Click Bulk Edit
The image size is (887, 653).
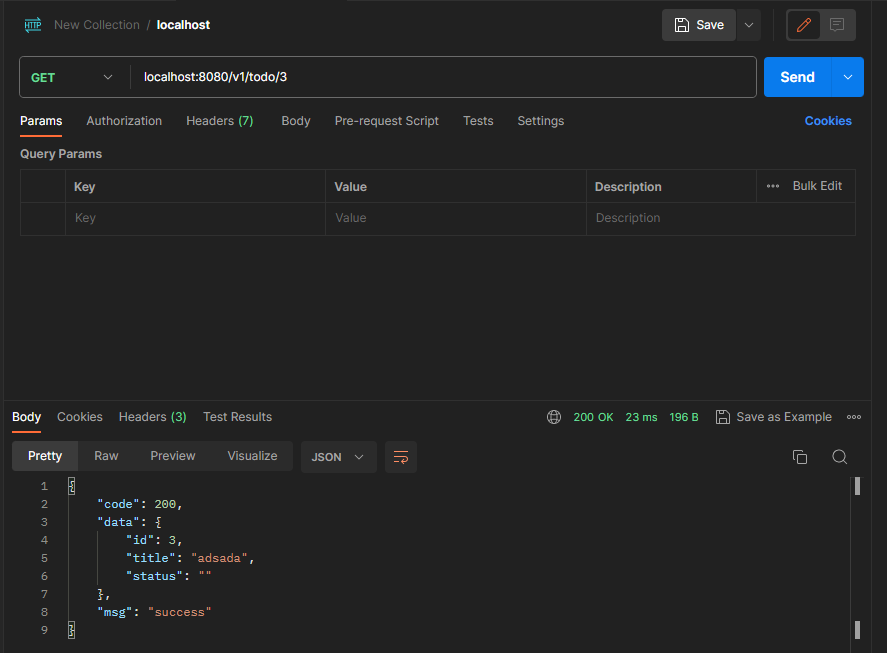pos(817,186)
